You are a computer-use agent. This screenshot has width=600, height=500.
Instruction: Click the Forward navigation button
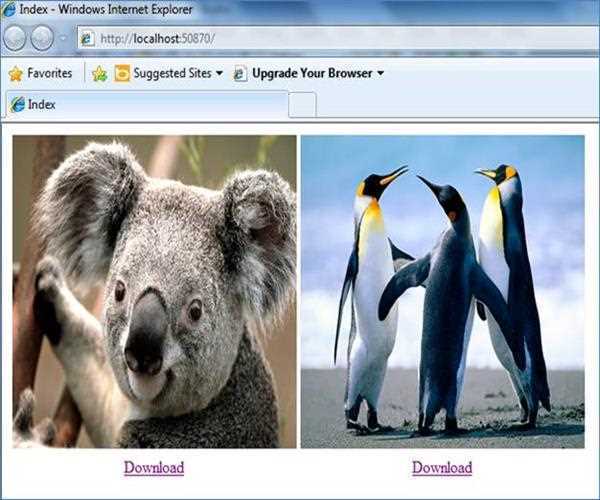pos(42,38)
